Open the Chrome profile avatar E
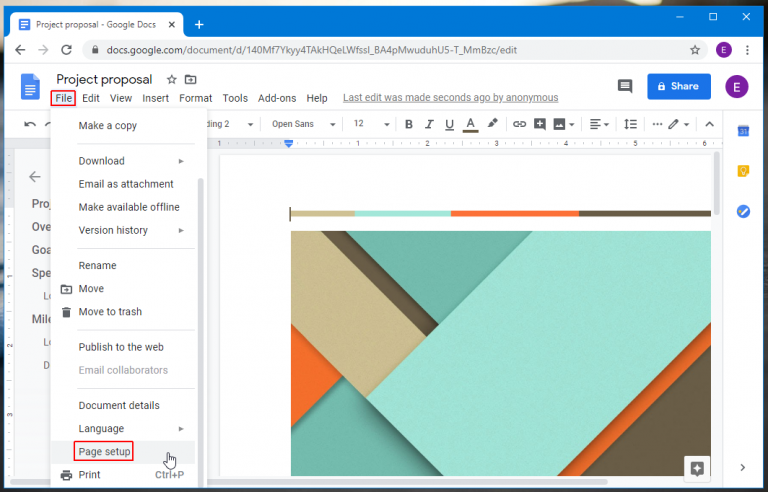The image size is (768, 492). pyautogui.click(x=724, y=50)
